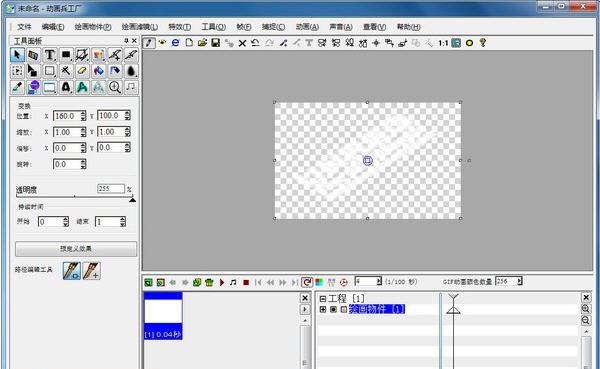Stop animation playback with red square

tap(246, 282)
